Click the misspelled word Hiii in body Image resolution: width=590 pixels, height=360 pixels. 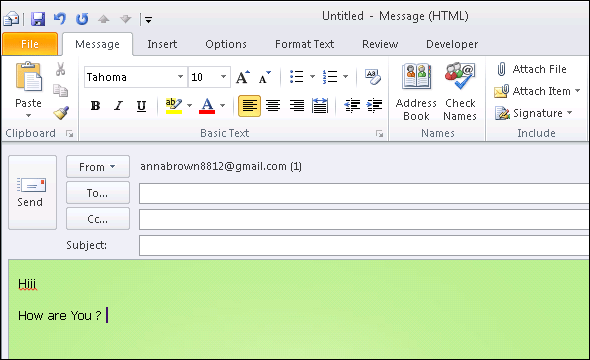27,284
